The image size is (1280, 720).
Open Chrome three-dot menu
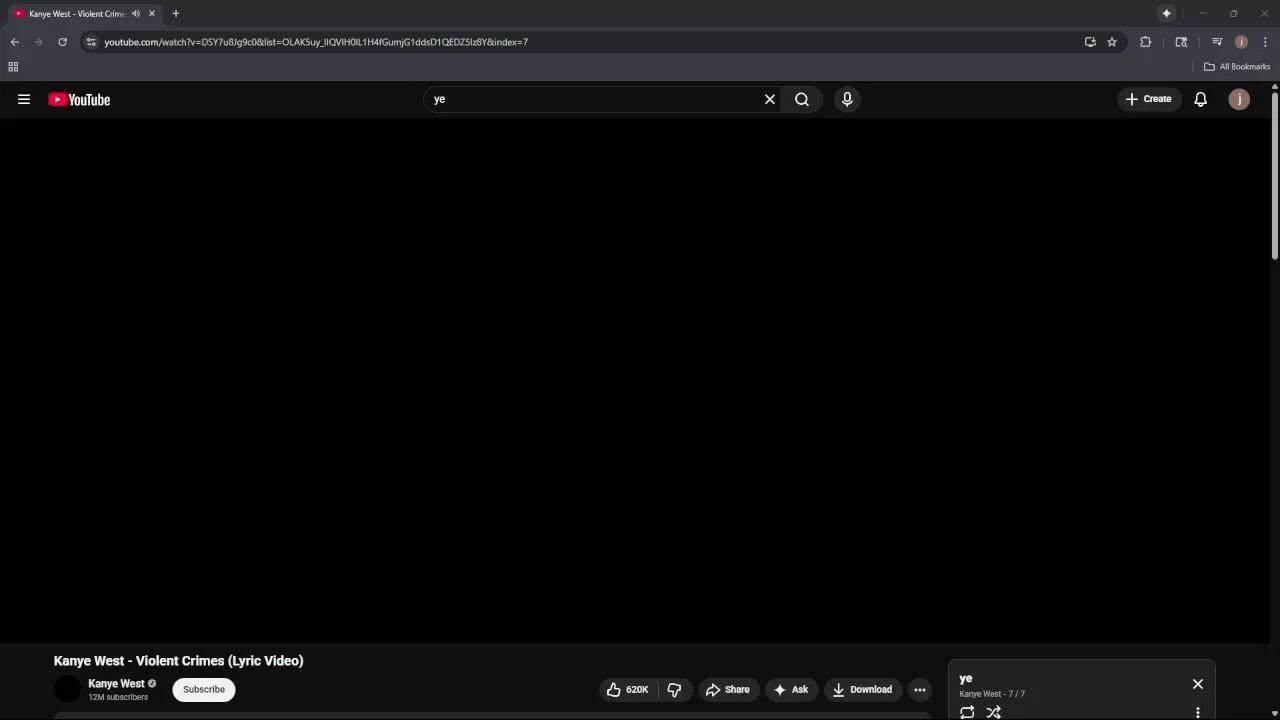[x=1265, y=42]
